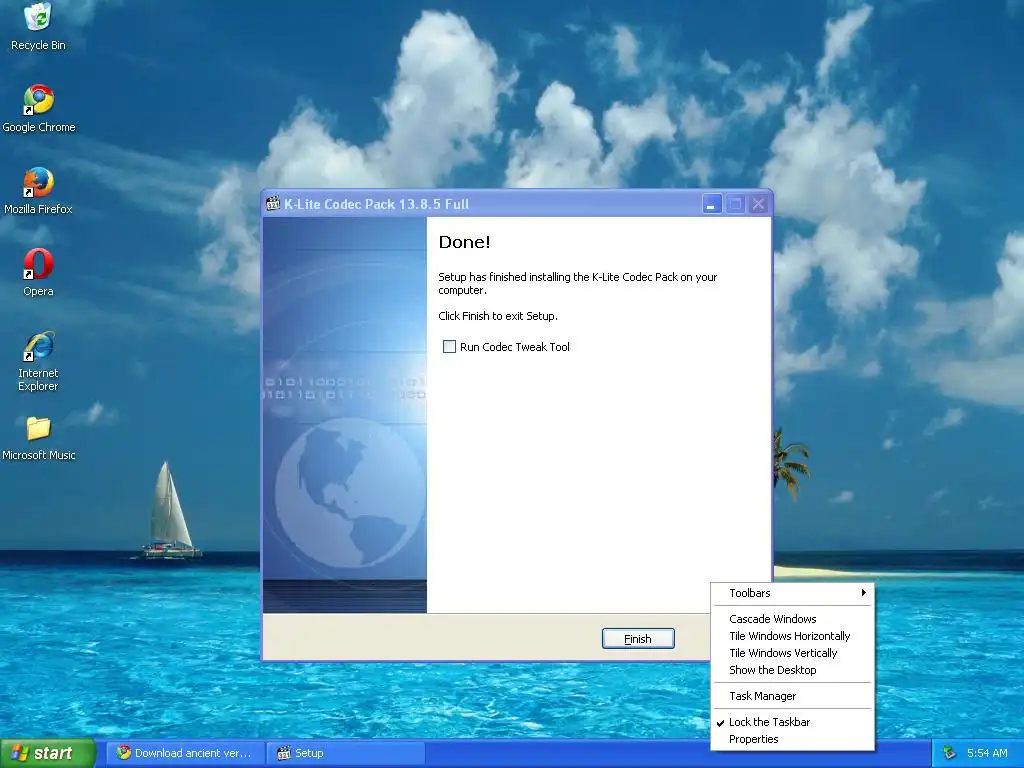Close the K-Lite Codec Pack setup window

(x=758, y=204)
